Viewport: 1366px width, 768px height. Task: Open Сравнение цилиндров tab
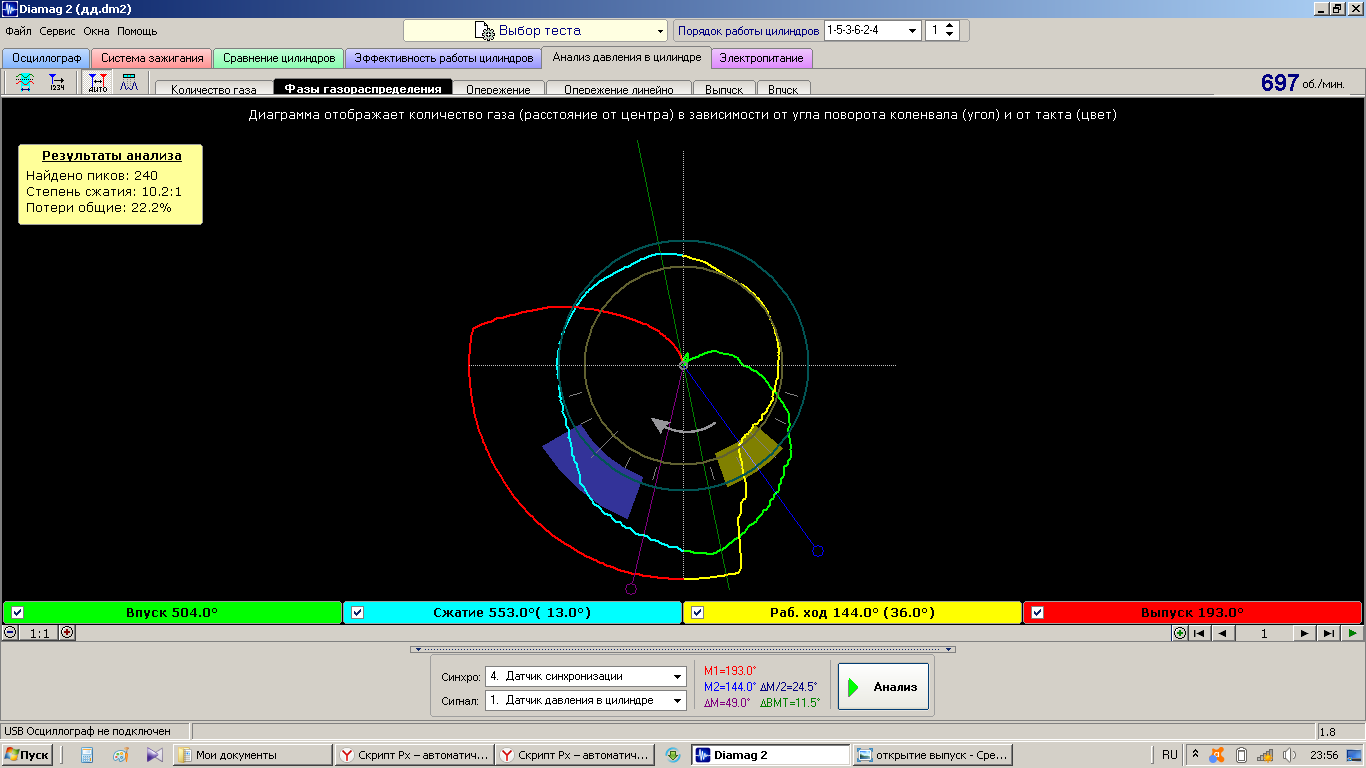pos(279,58)
